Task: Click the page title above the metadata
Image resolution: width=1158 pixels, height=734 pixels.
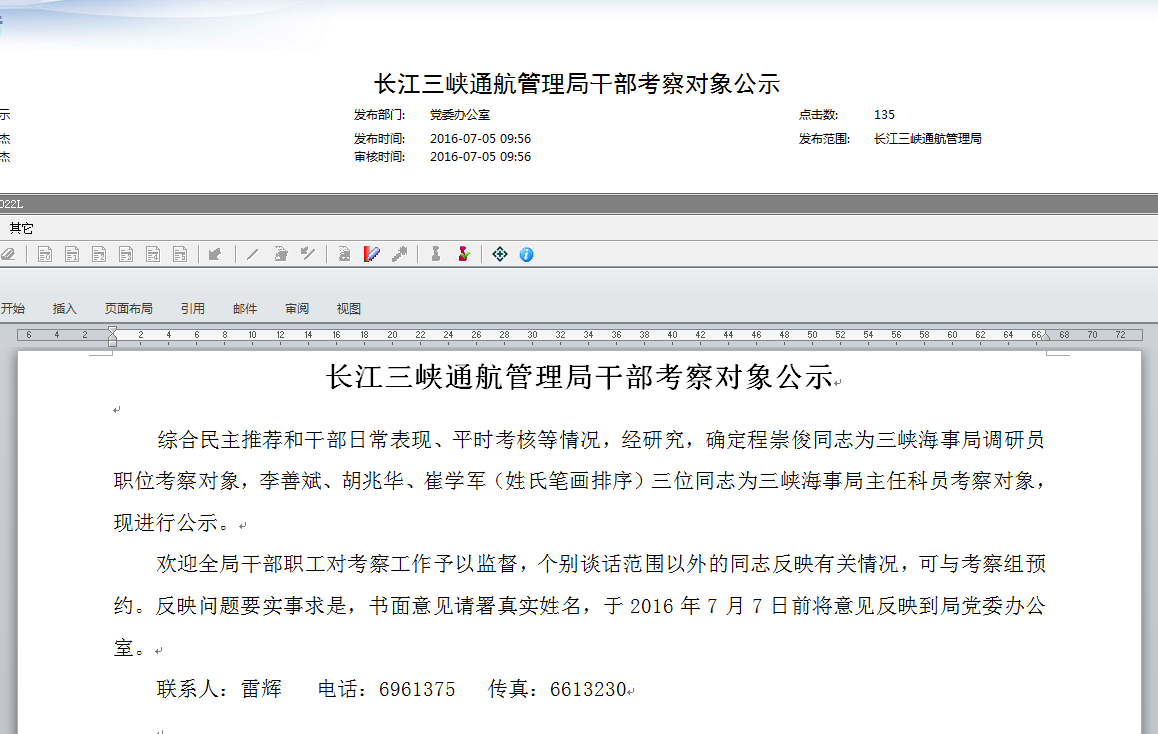Action: tap(577, 84)
